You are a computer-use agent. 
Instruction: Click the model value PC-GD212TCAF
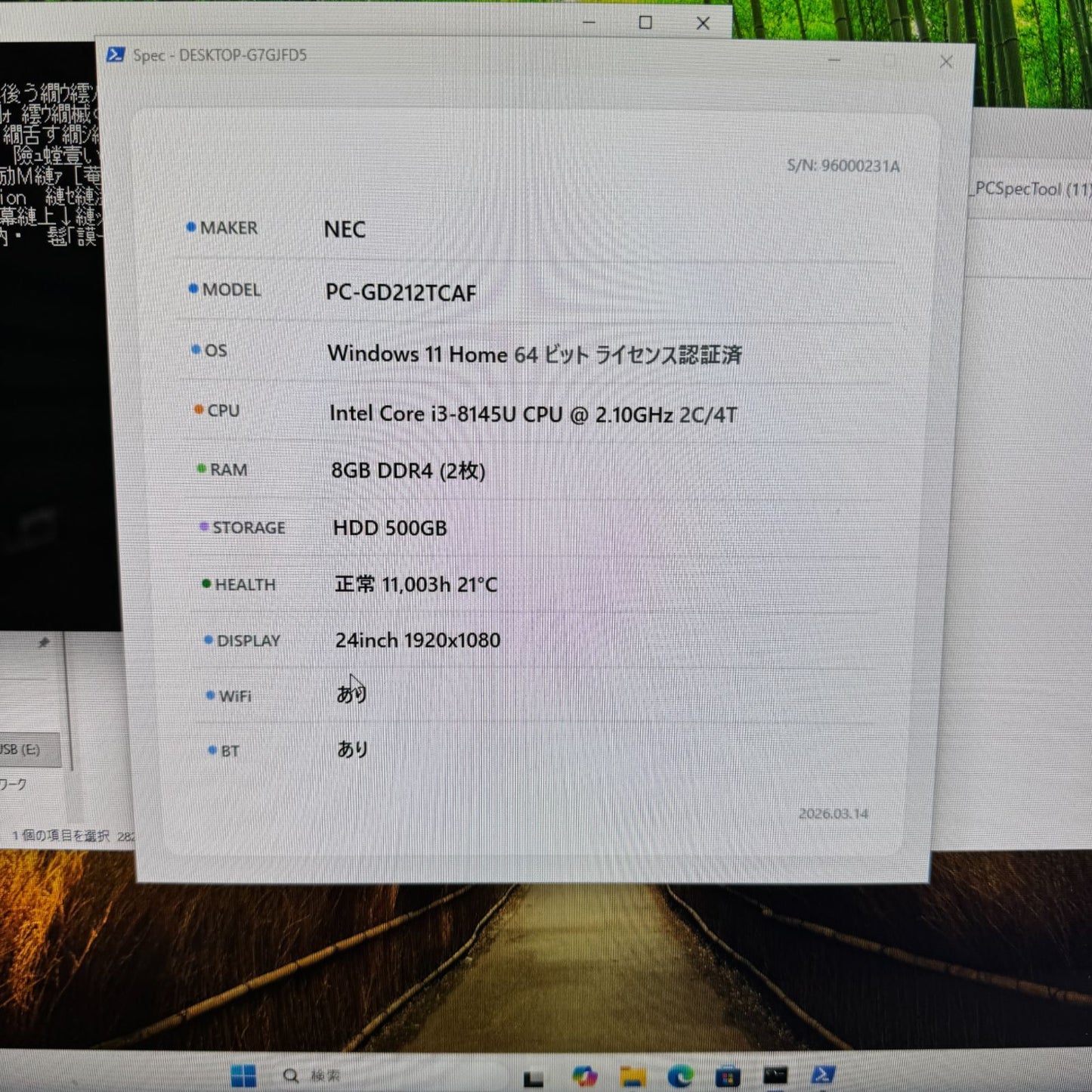tap(401, 292)
